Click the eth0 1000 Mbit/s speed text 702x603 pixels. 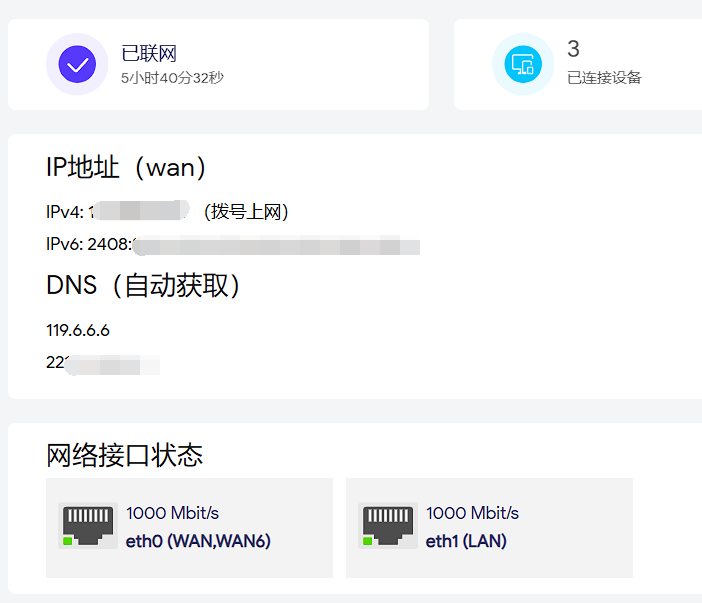(172, 513)
